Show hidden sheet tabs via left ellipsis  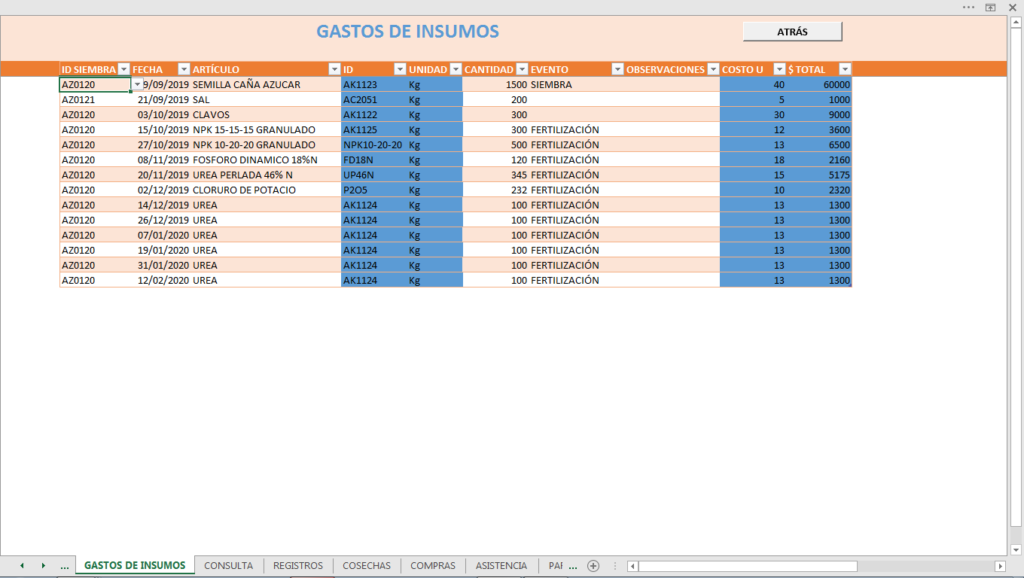click(64, 566)
